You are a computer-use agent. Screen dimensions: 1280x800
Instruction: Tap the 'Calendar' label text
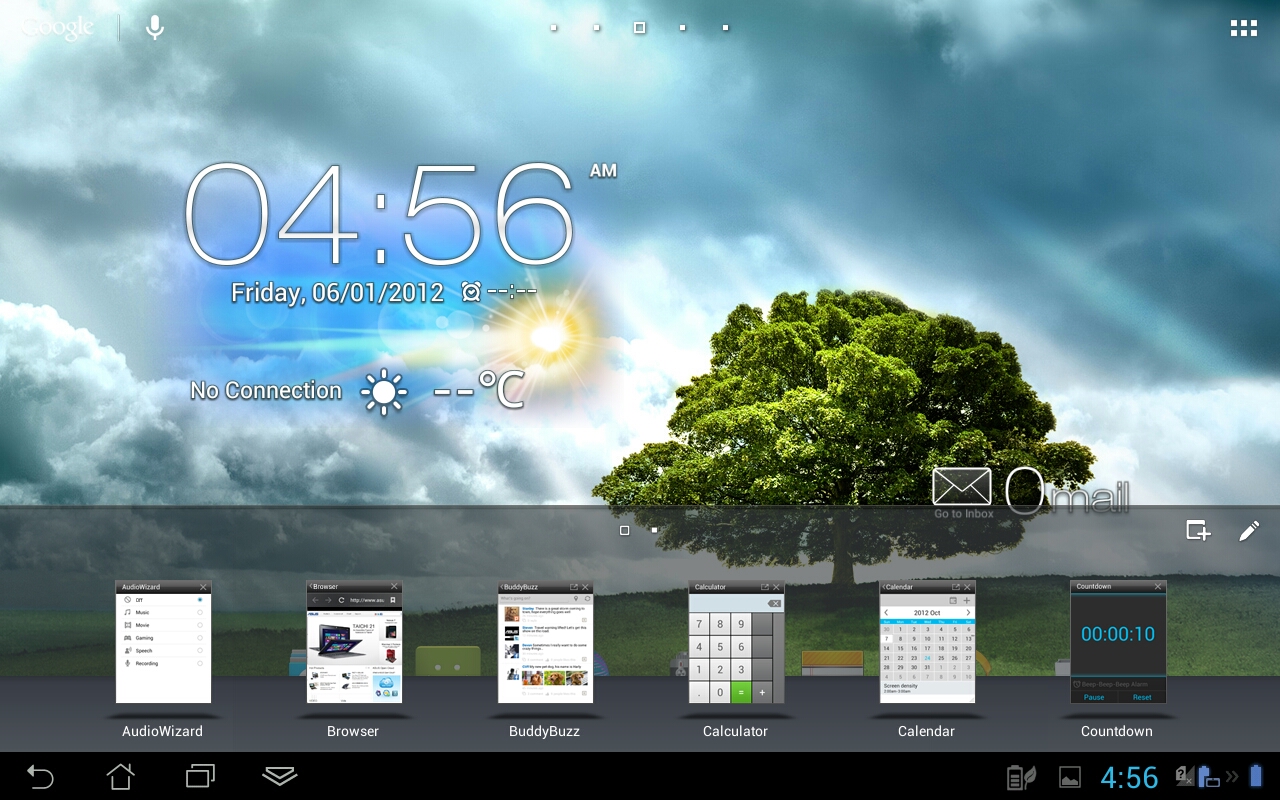(x=926, y=731)
